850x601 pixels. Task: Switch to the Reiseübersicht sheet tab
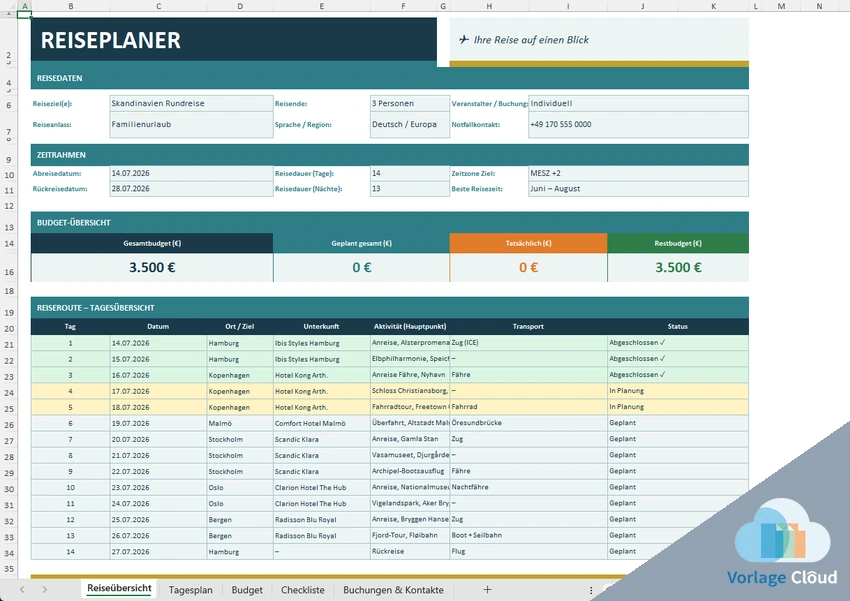point(119,588)
